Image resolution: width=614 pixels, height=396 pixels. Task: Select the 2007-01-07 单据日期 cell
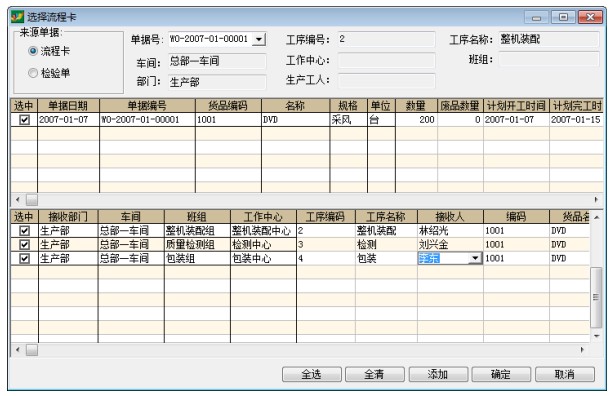69,120
